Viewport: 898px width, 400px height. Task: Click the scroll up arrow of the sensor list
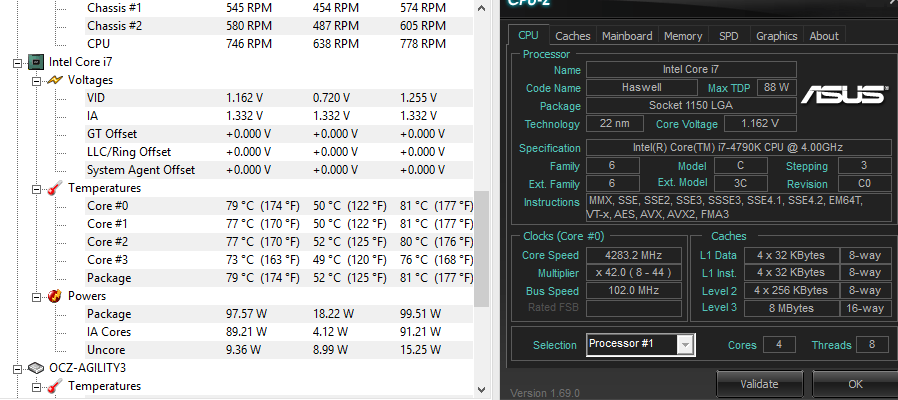(x=482, y=8)
